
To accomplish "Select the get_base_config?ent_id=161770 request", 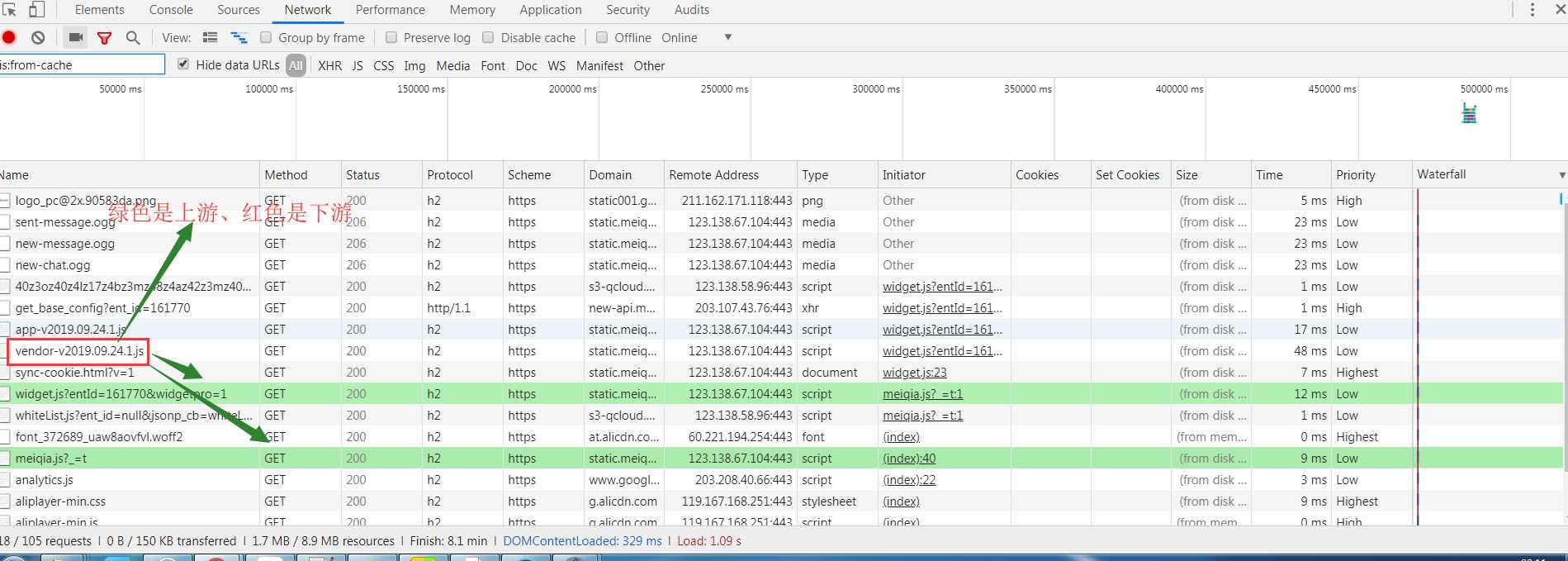I will [x=102, y=308].
